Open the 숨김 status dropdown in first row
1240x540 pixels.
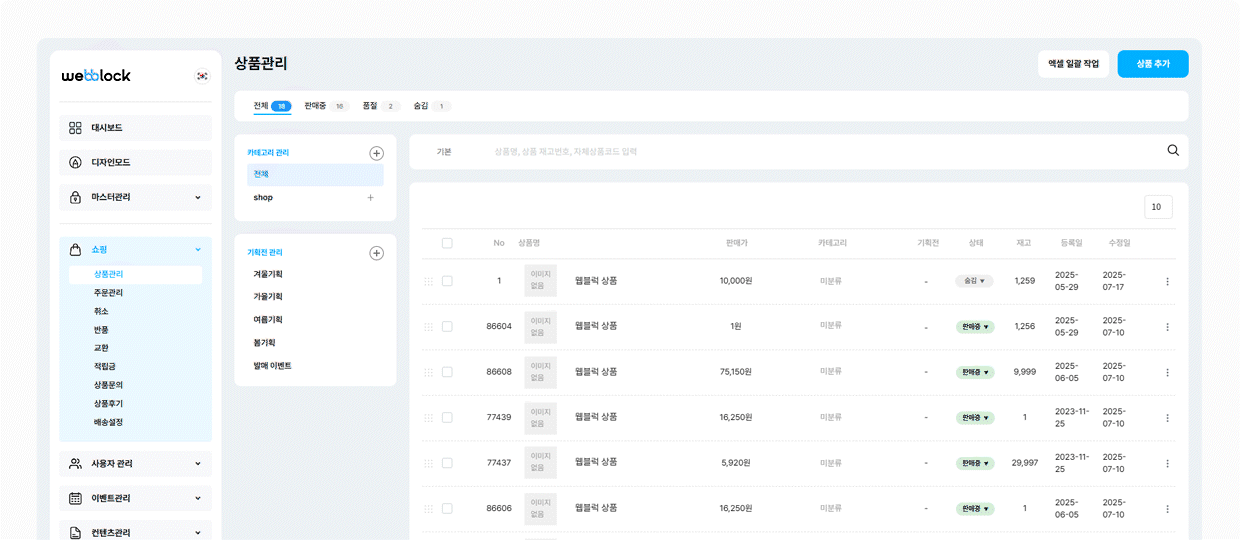click(974, 281)
